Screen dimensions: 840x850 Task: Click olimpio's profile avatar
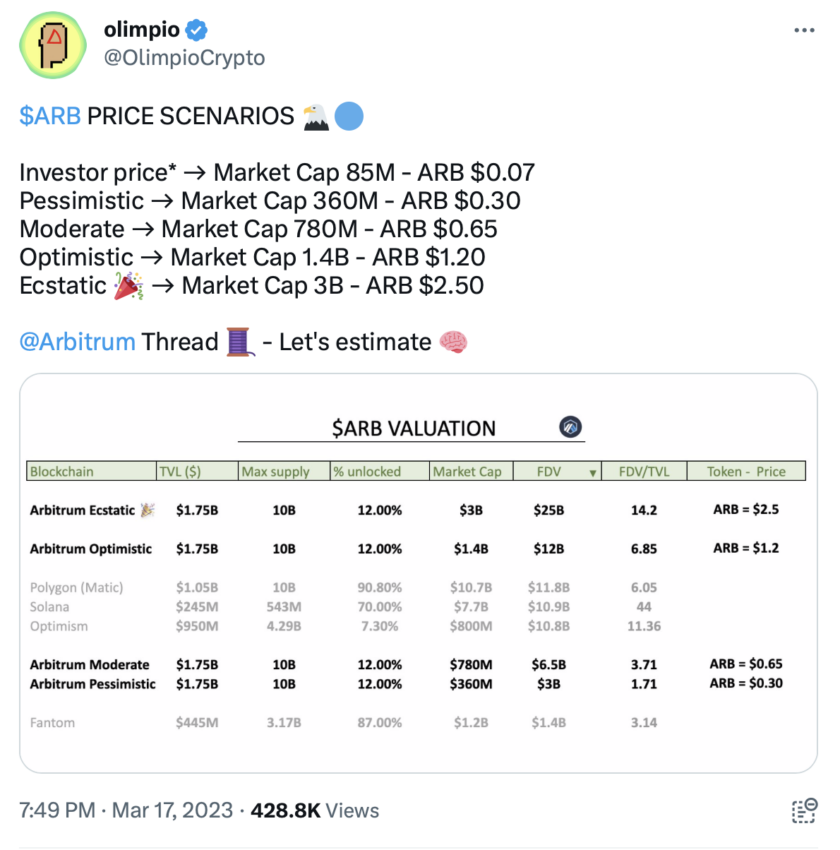(53, 45)
